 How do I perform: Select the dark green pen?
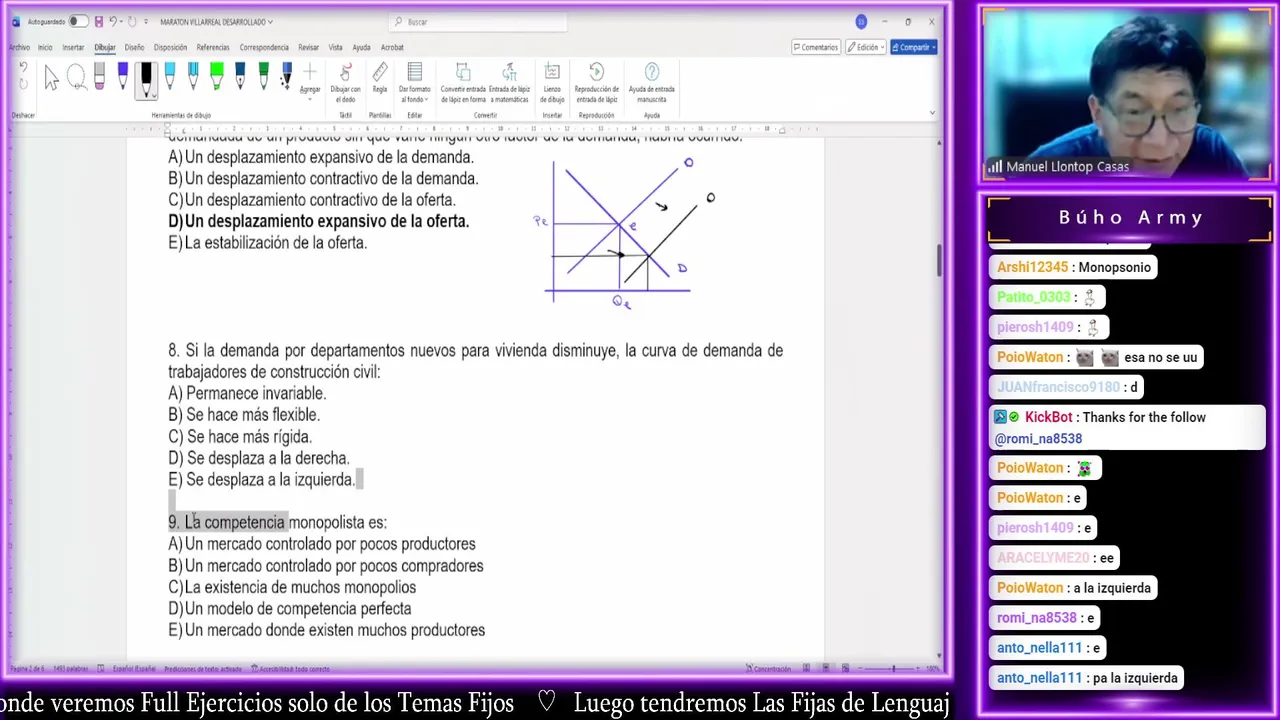pos(263,78)
